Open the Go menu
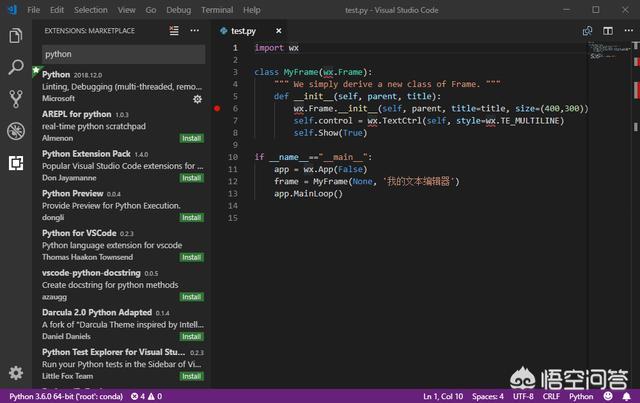The width and height of the screenshot is (640, 403). coord(151,10)
